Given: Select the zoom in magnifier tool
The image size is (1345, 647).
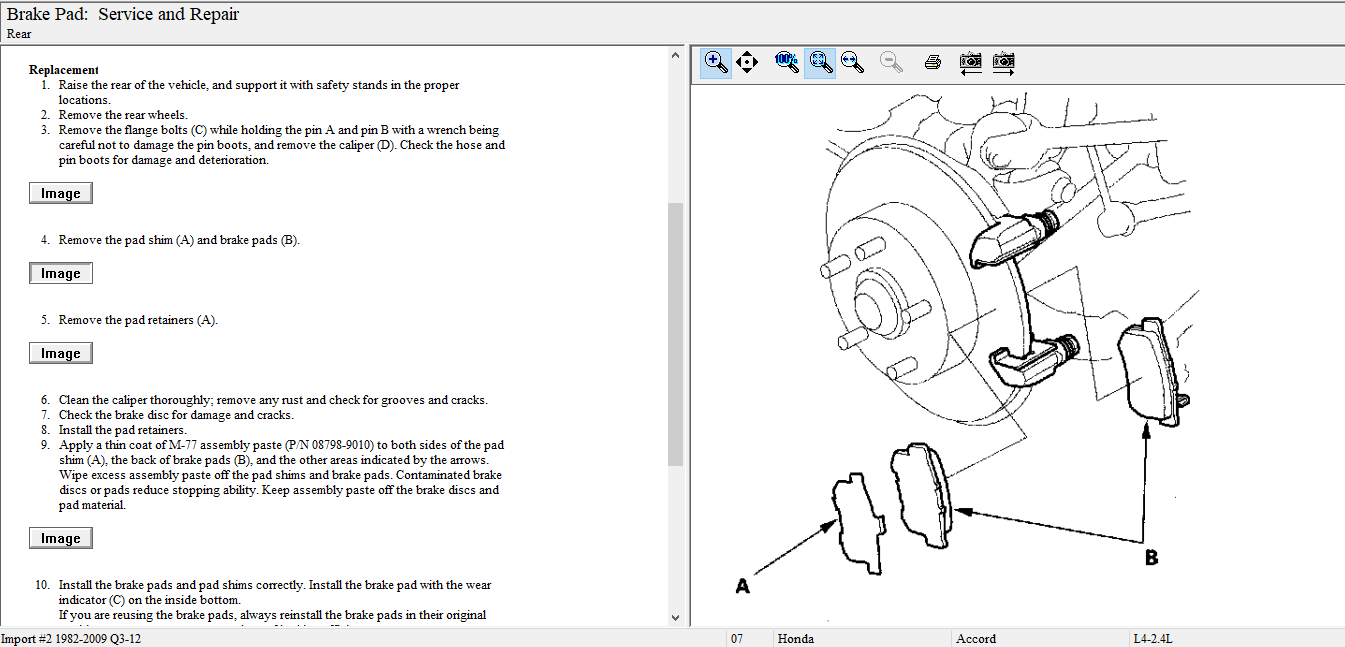Looking at the screenshot, I should point(716,62).
